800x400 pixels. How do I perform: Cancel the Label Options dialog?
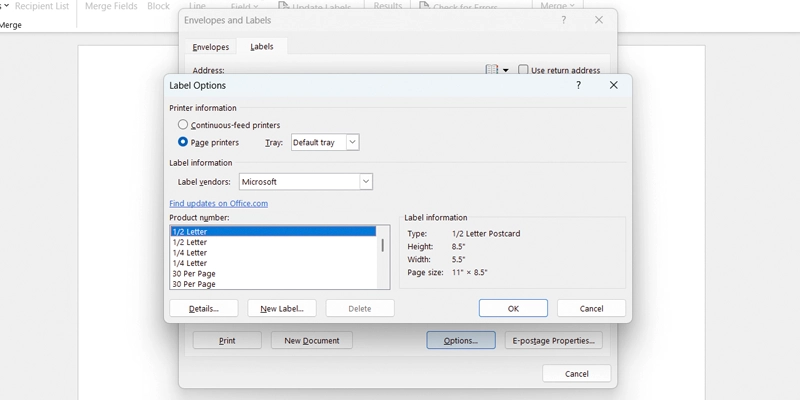pos(591,309)
